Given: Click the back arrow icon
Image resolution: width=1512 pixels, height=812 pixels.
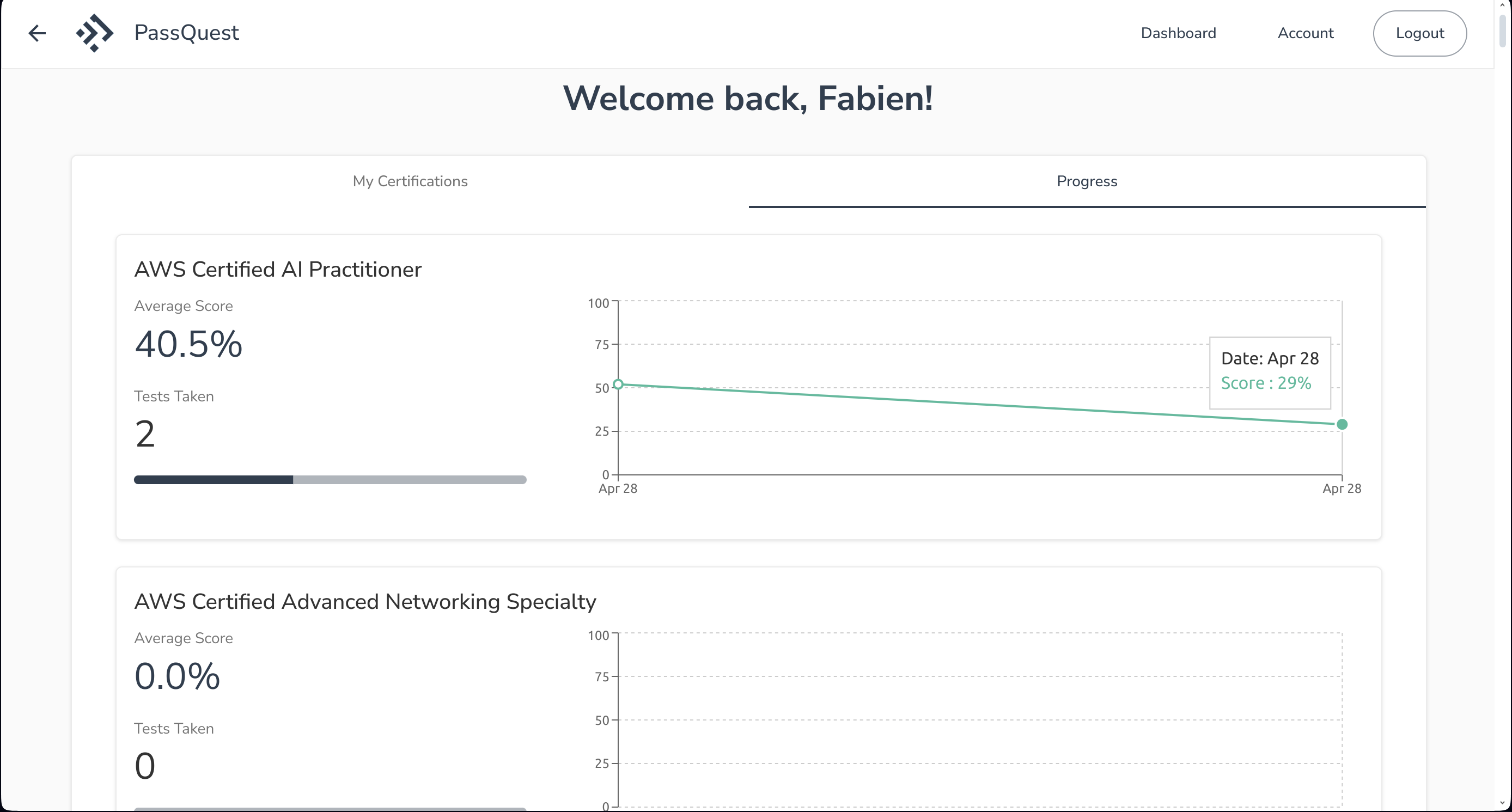Looking at the screenshot, I should pos(37,33).
